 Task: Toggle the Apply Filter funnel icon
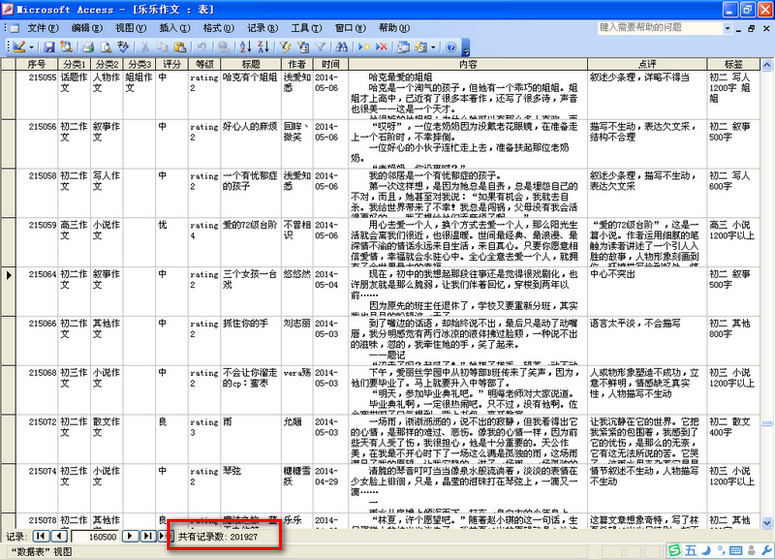(320, 47)
